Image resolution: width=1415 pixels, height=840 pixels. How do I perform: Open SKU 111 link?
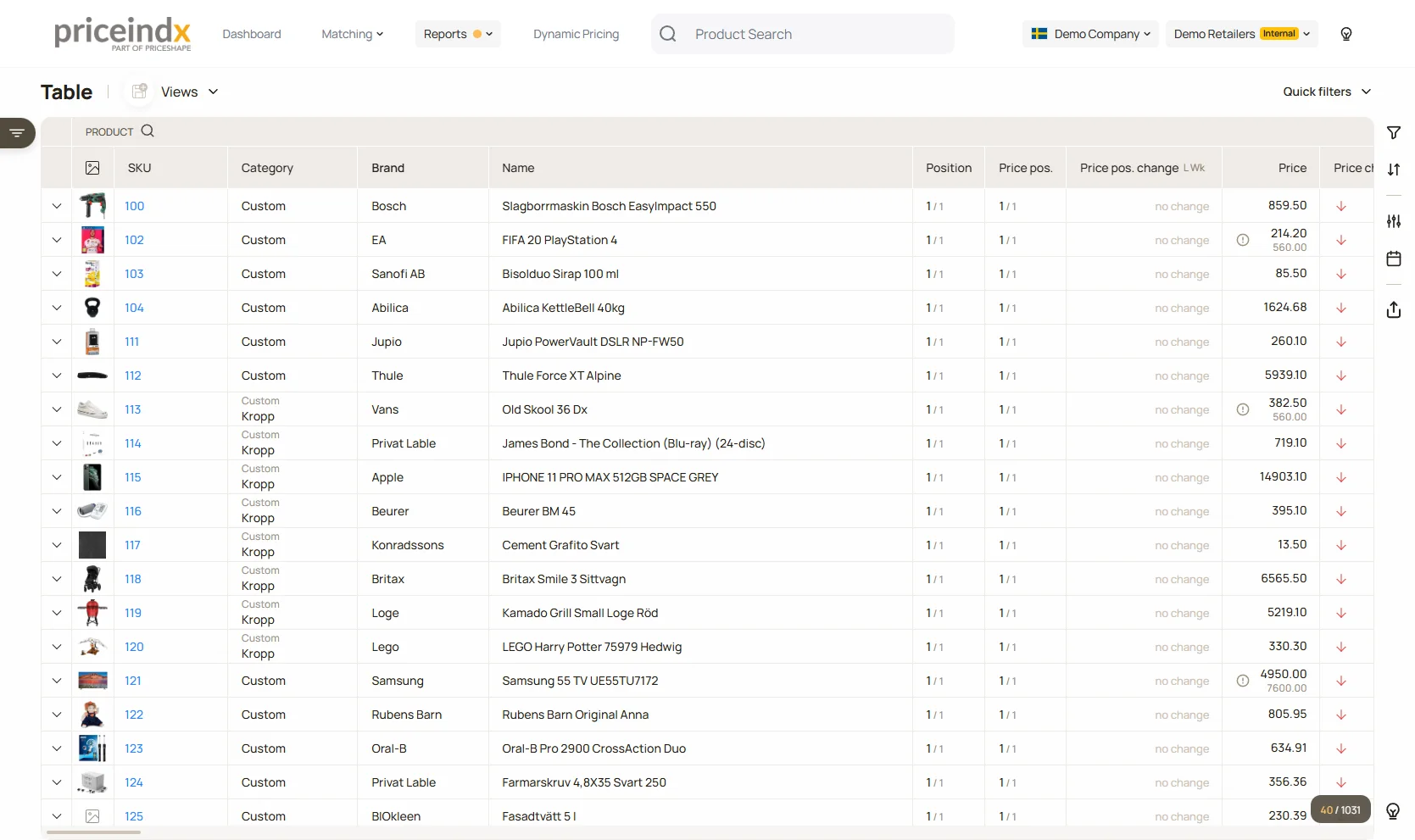coord(131,342)
